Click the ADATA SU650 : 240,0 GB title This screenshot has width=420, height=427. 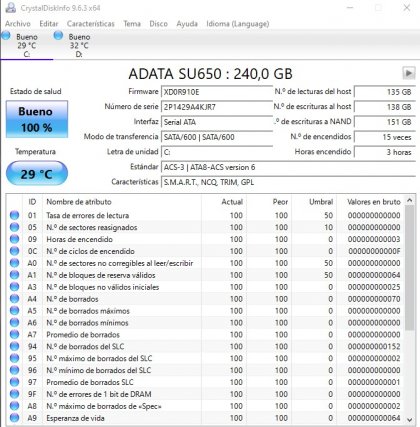210,74
